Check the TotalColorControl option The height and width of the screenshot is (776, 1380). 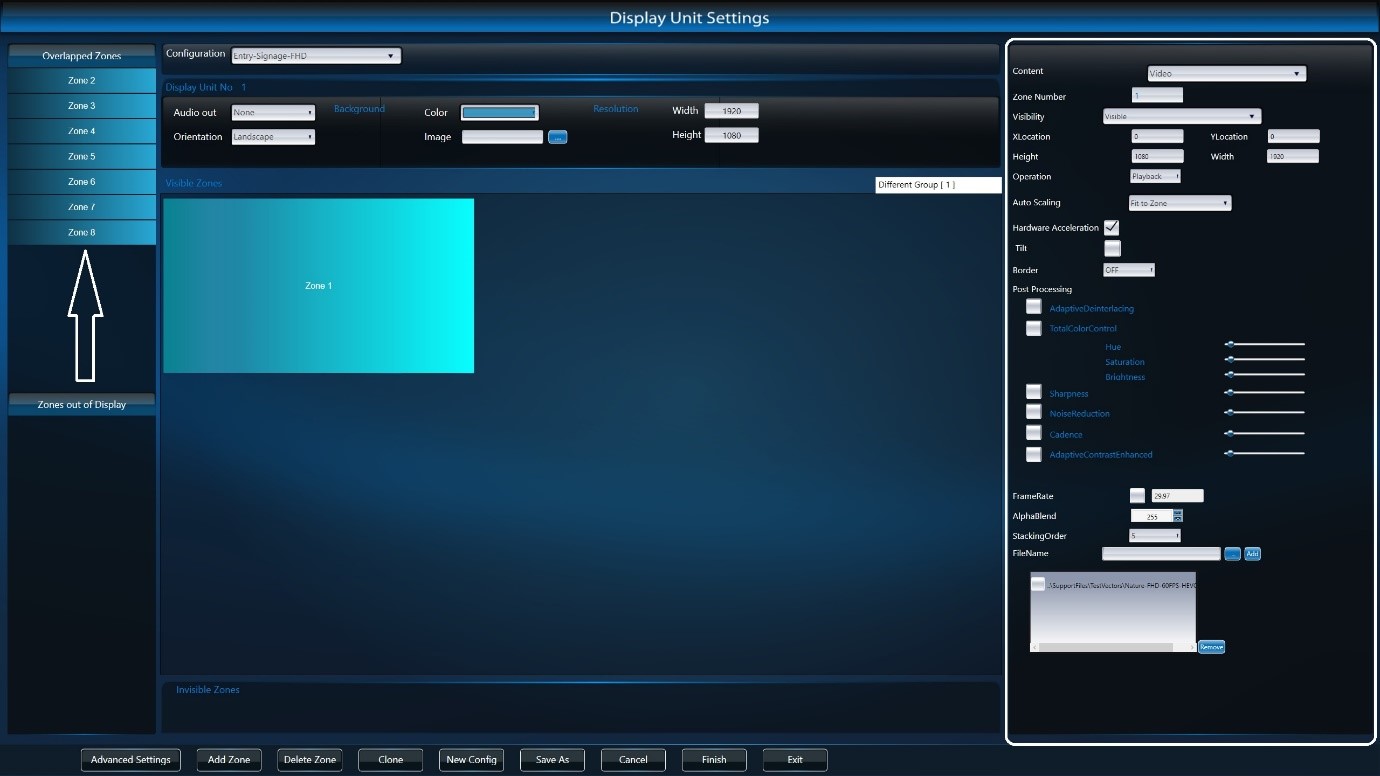(1033, 328)
